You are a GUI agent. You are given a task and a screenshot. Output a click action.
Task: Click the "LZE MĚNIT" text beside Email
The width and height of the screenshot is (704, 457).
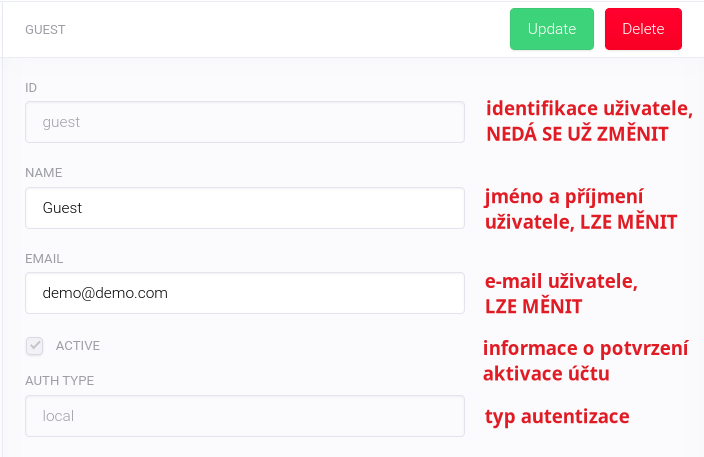point(533,307)
